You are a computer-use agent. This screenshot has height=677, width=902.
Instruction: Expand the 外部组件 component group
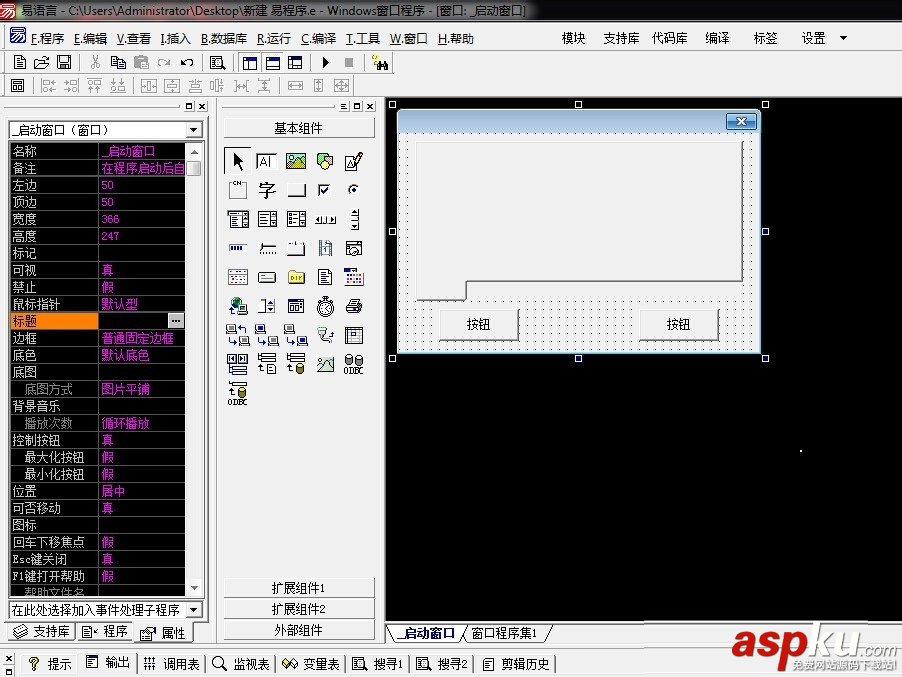point(299,630)
